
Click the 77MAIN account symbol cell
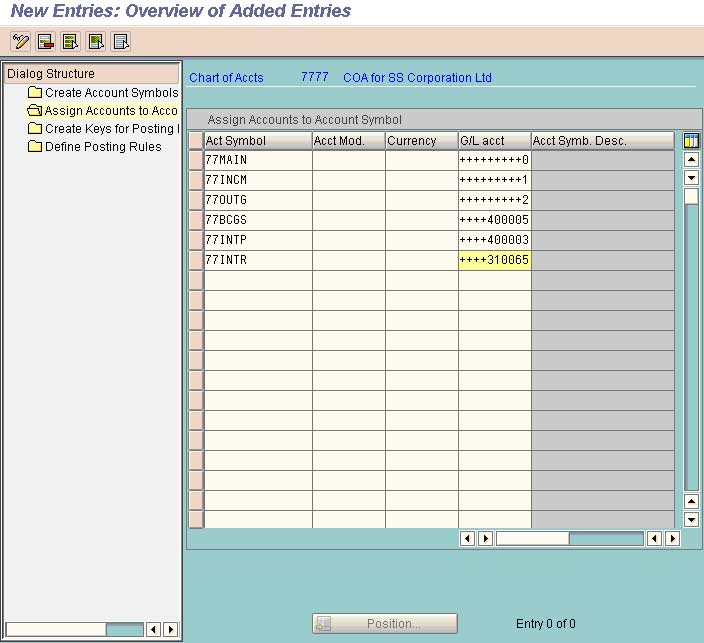click(258, 160)
